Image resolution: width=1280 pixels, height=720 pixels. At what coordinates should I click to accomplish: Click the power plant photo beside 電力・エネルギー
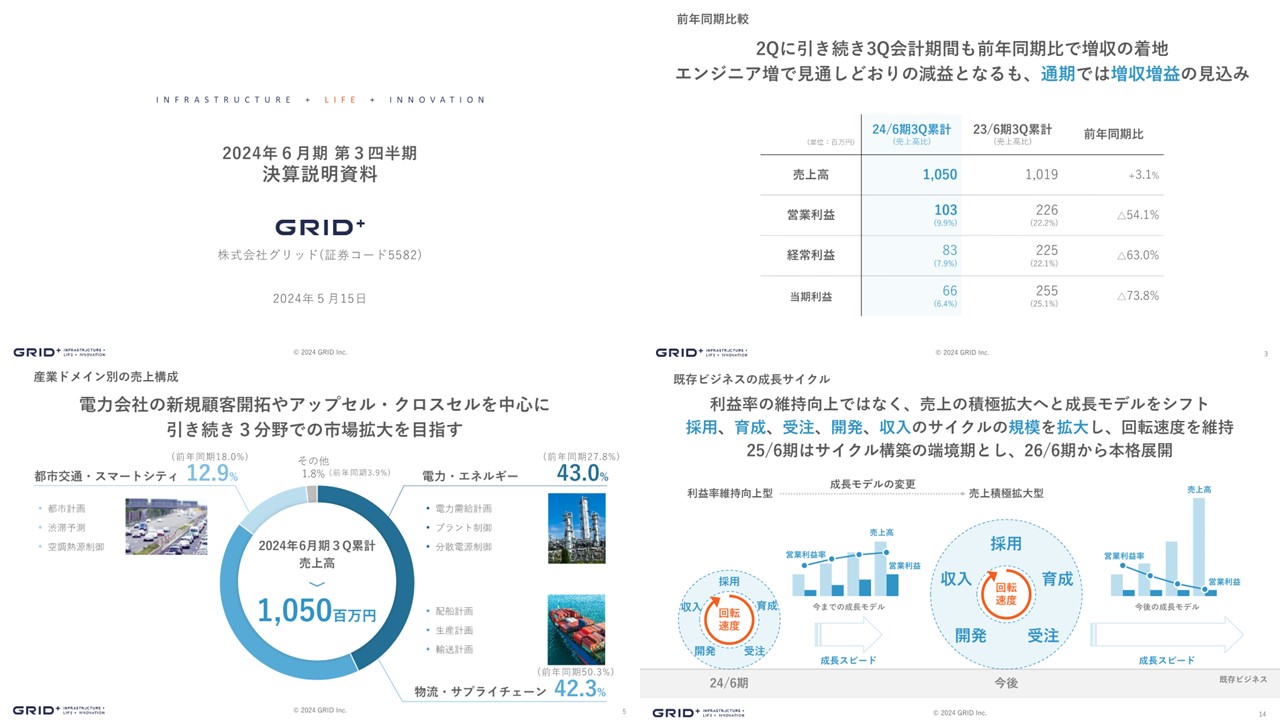(577, 527)
